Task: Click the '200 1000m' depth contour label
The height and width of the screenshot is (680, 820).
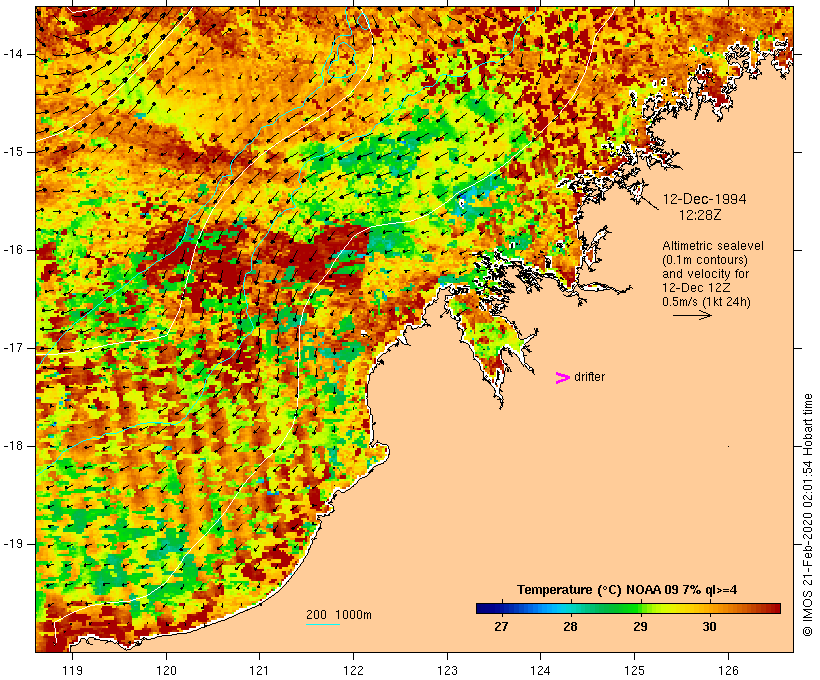Action: (339, 615)
